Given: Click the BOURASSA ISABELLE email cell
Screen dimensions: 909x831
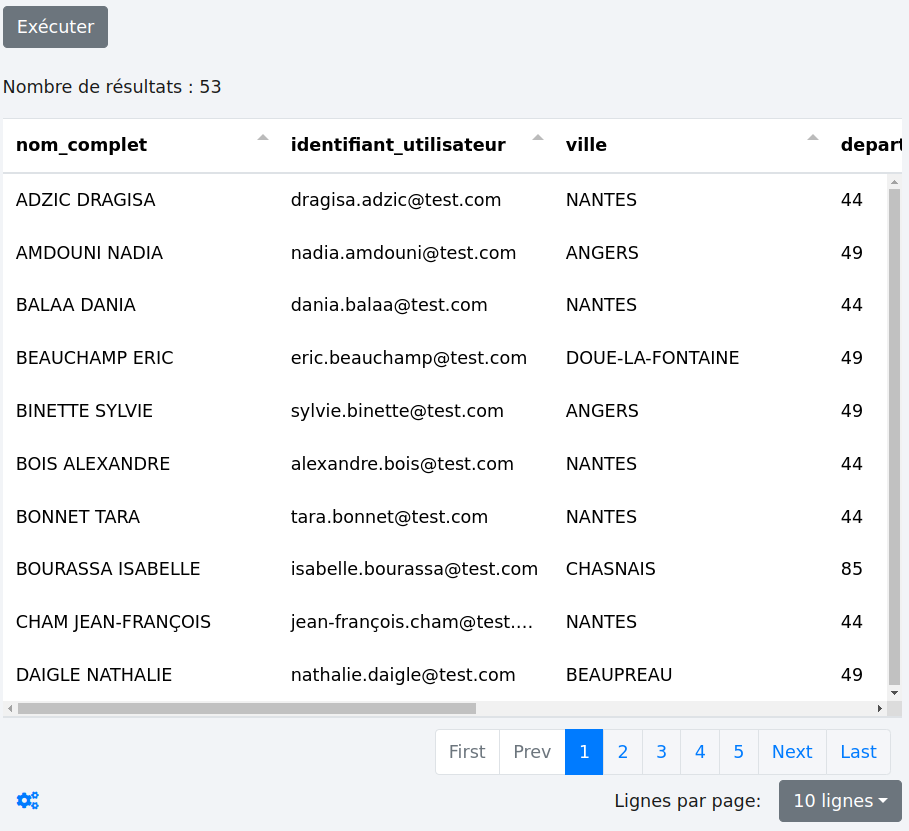Looking at the screenshot, I should [x=414, y=569].
